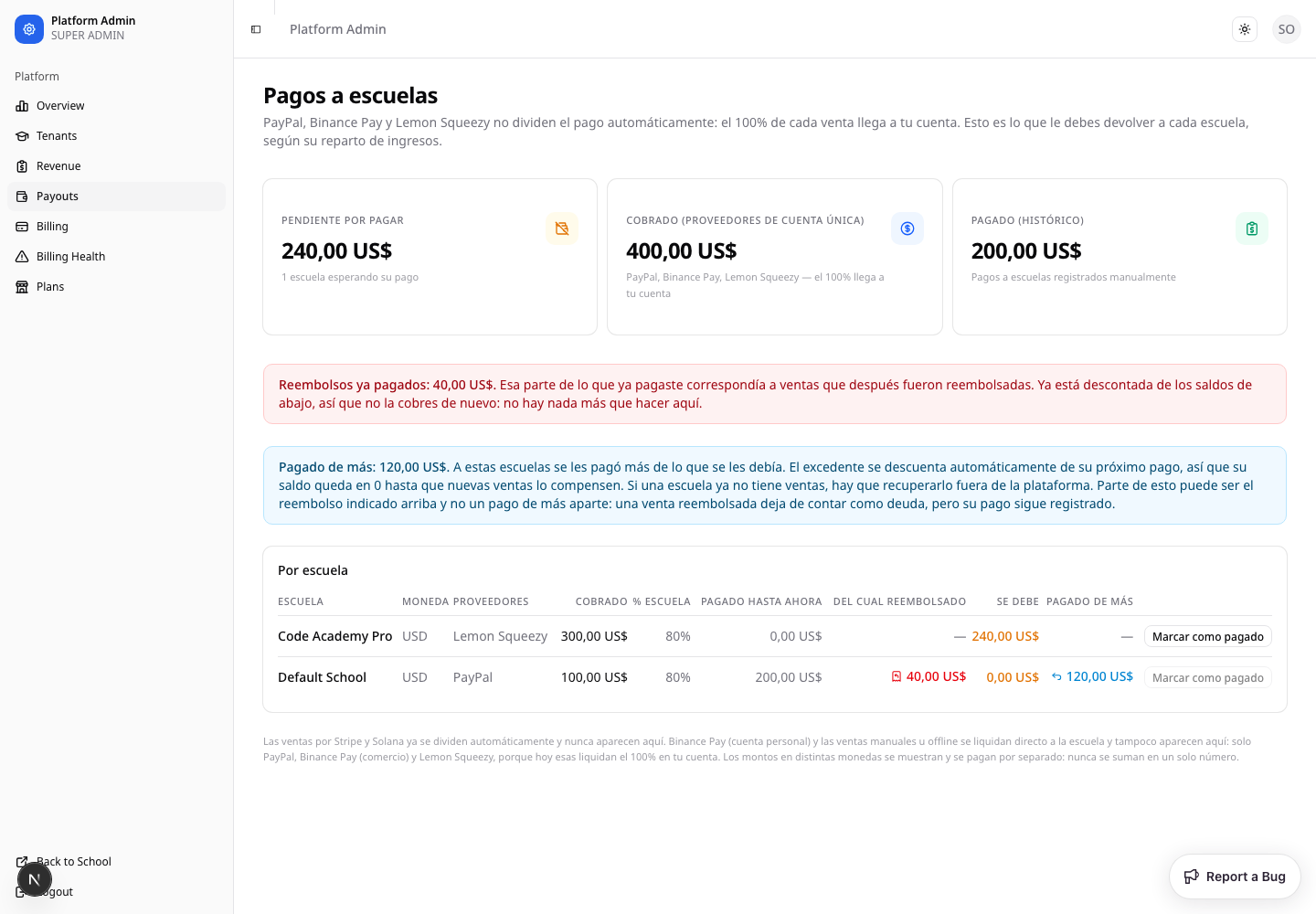Image resolution: width=1316 pixels, height=914 pixels.
Task: Click the round N badge at bottom left
Action: click(35, 879)
